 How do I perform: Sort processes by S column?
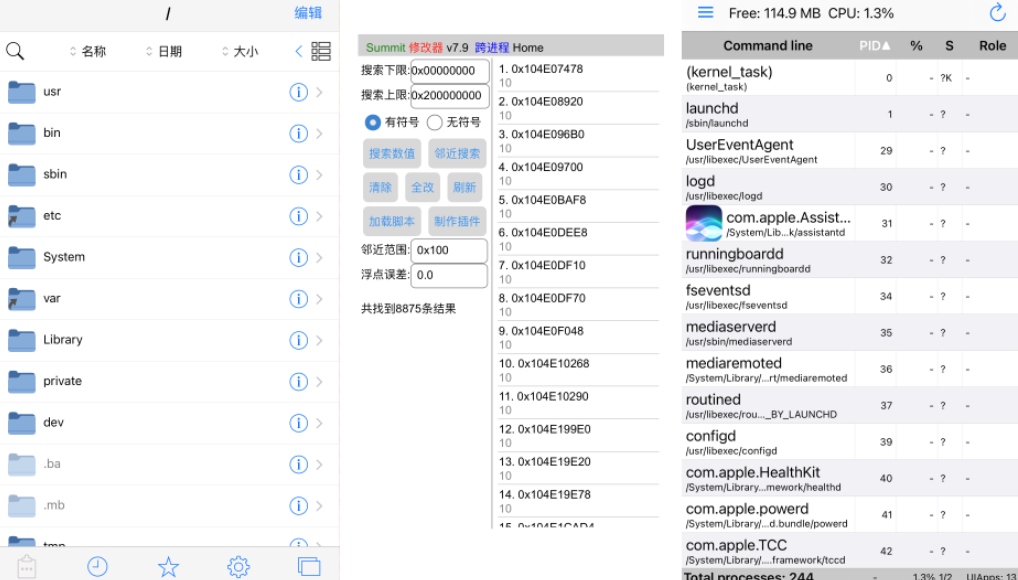point(949,45)
